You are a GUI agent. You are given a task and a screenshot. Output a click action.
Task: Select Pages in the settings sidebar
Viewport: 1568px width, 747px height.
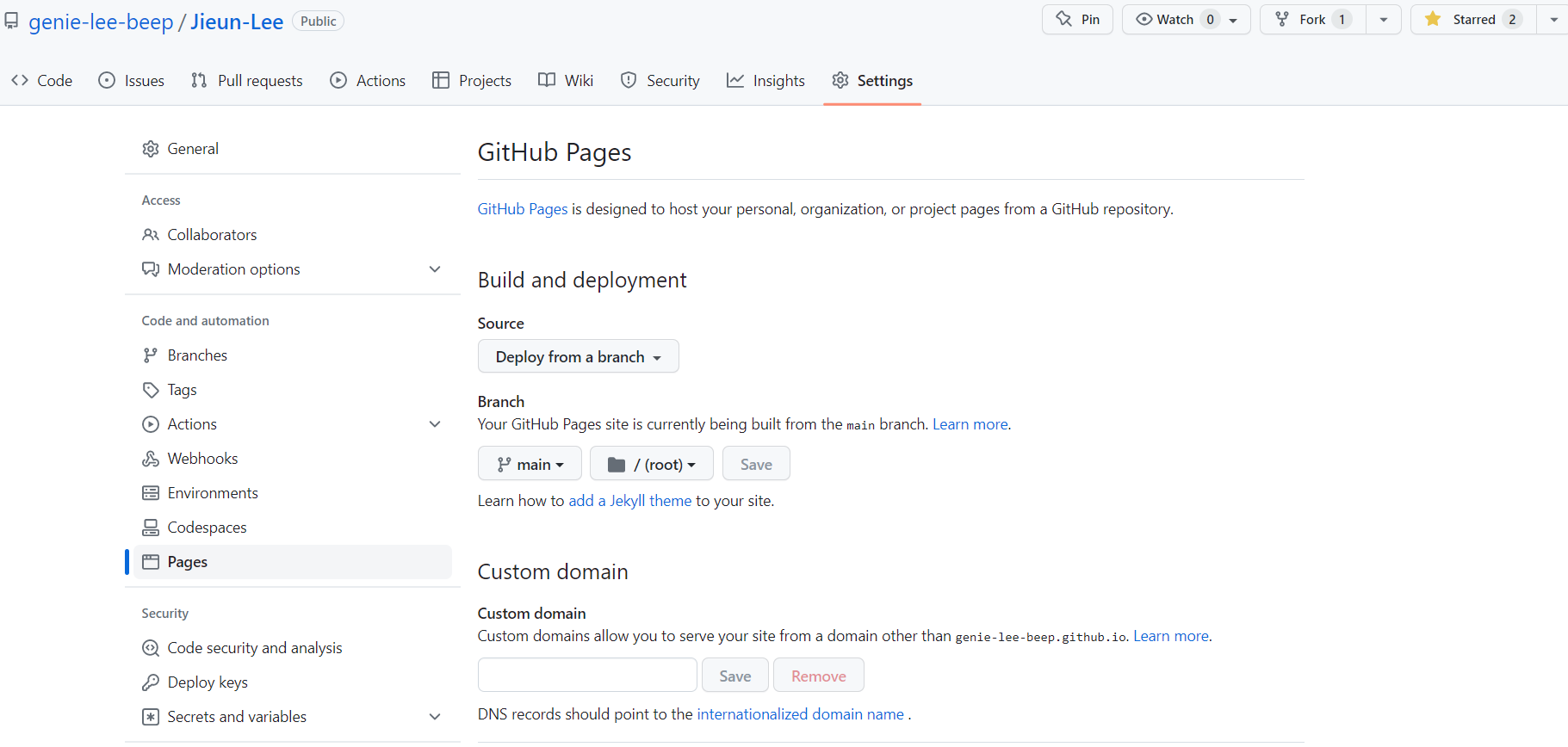click(293, 562)
